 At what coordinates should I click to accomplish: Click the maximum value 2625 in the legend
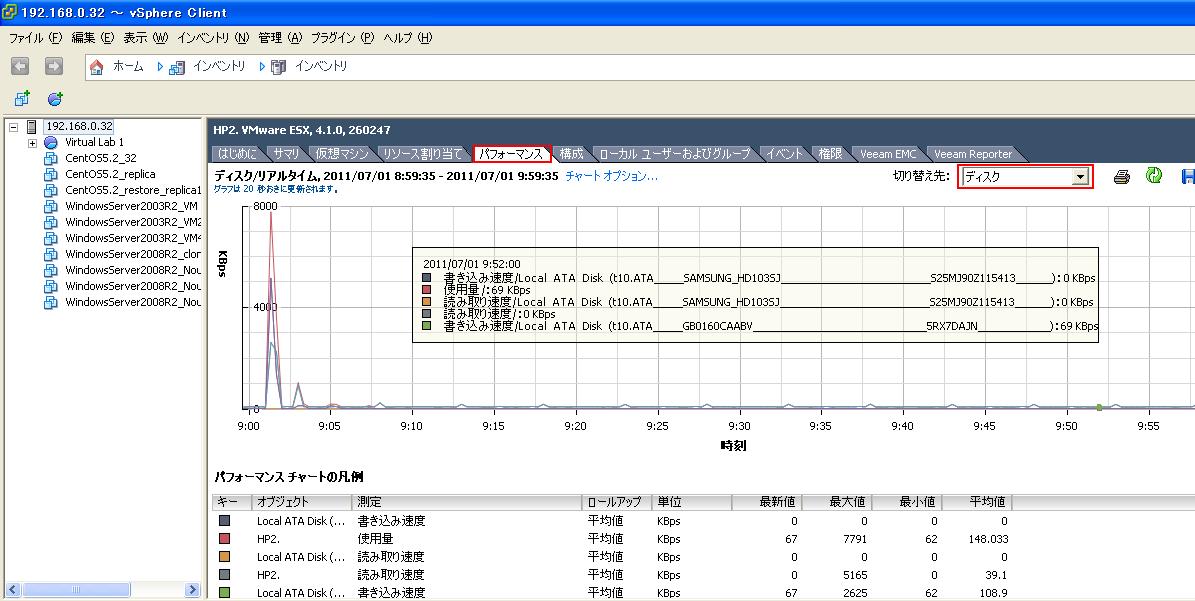pyautogui.click(x=854, y=593)
